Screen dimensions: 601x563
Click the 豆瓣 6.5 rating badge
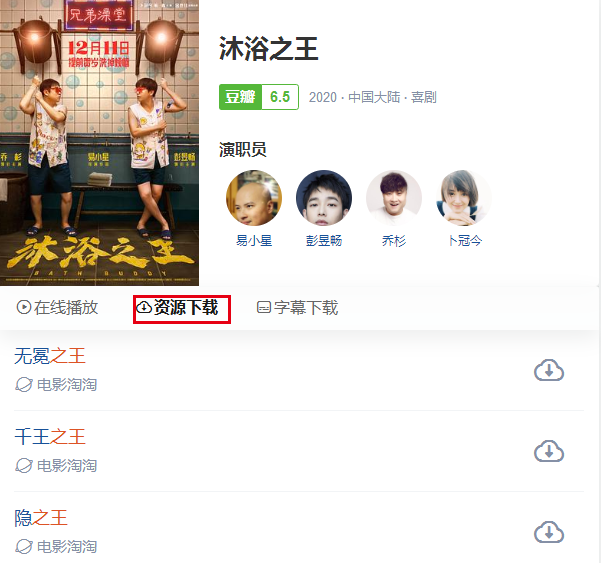click(x=259, y=97)
